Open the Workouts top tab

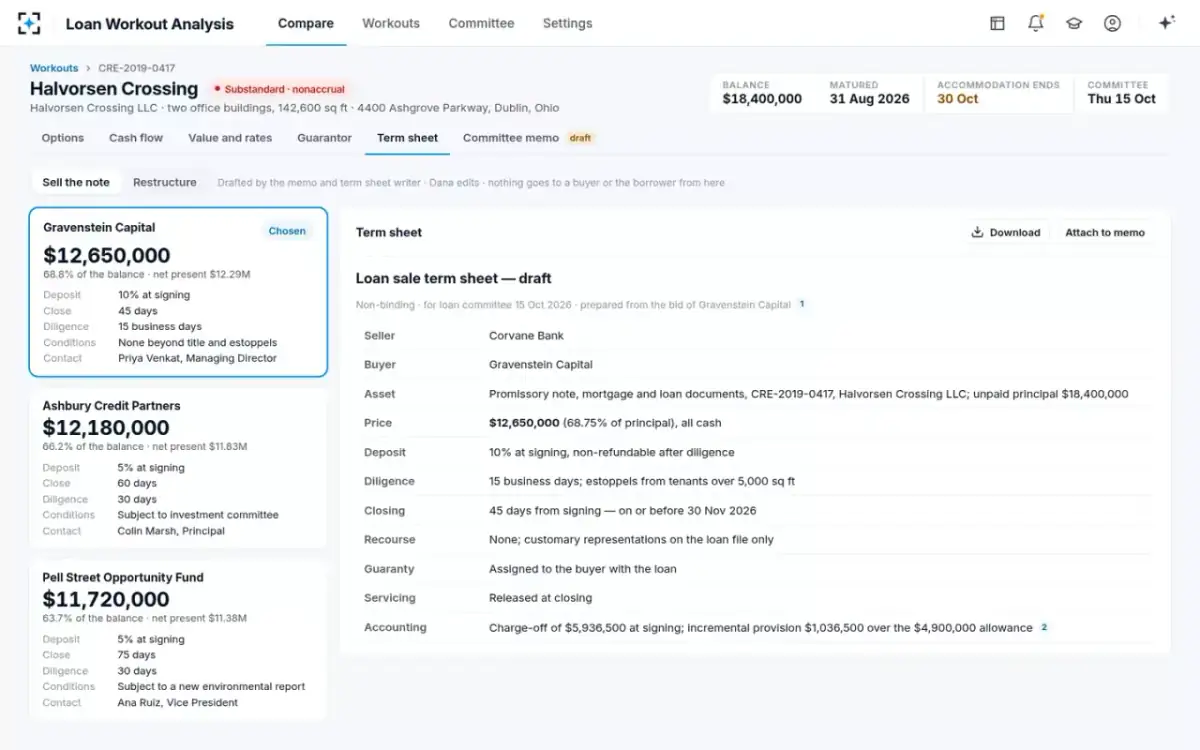coord(391,23)
